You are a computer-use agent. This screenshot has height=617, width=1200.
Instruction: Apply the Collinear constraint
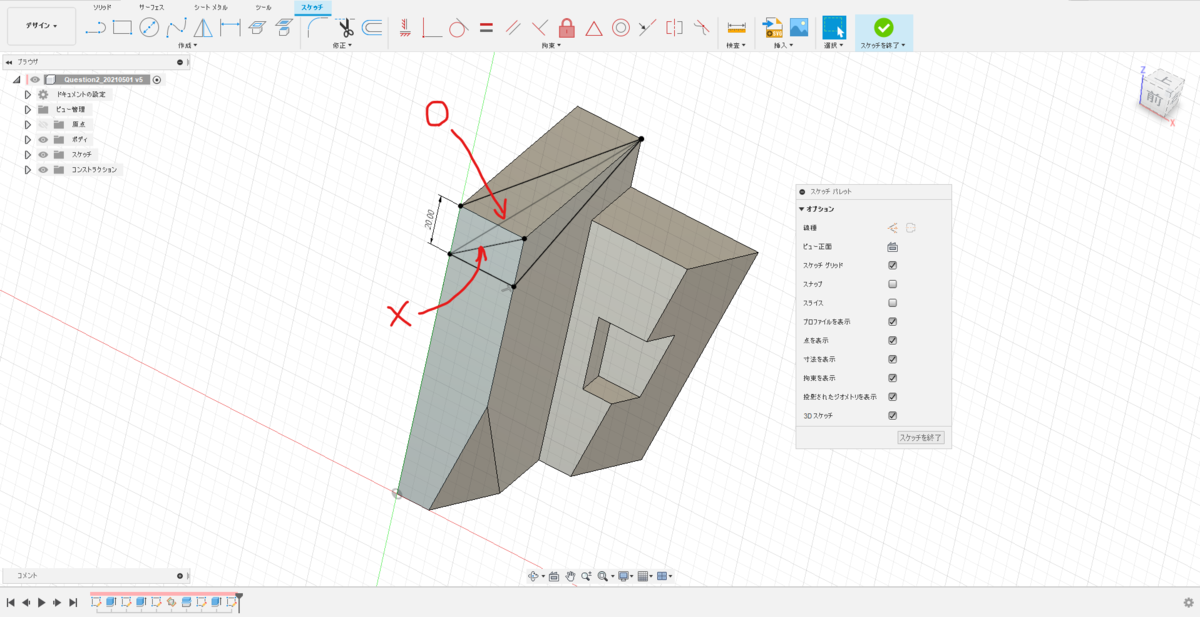(x=648, y=28)
